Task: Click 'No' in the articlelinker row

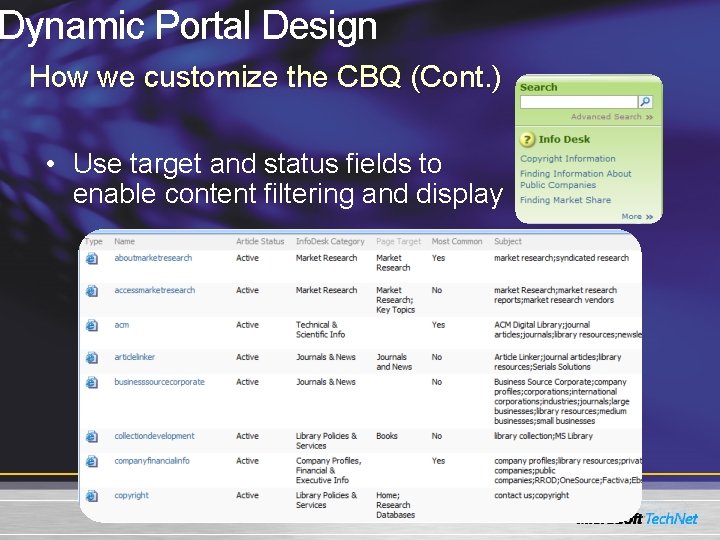Action: click(x=437, y=357)
